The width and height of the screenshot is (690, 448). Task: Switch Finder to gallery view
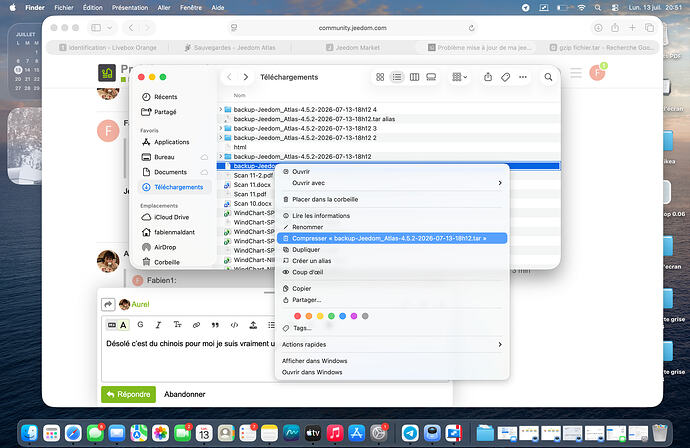[431, 77]
